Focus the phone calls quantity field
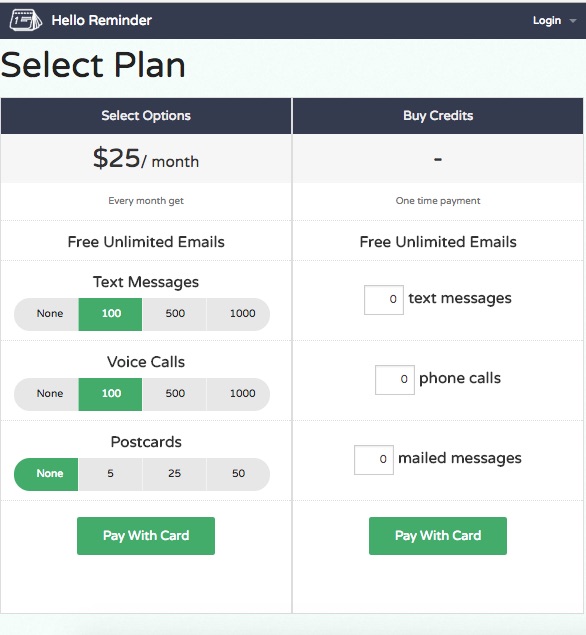The width and height of the screenshot is (586, 635). pos(395,380)
